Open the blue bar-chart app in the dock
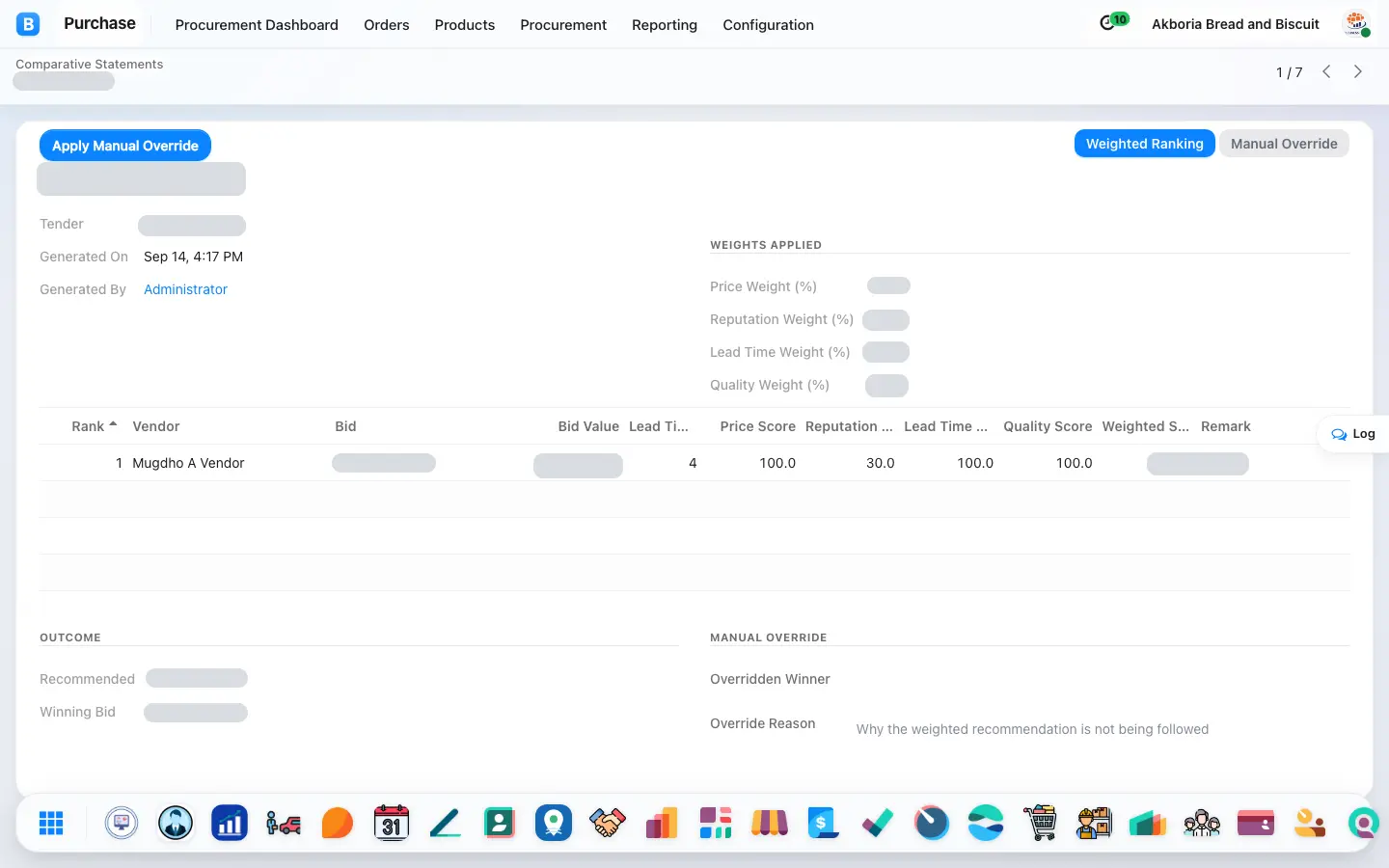This screenshot has width=1389, height=868. 230,823
